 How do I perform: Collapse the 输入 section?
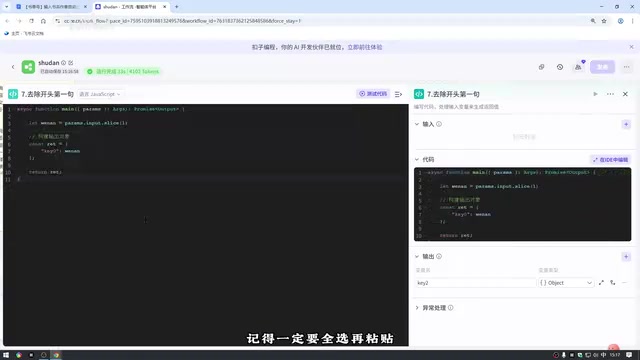(417, 124)
